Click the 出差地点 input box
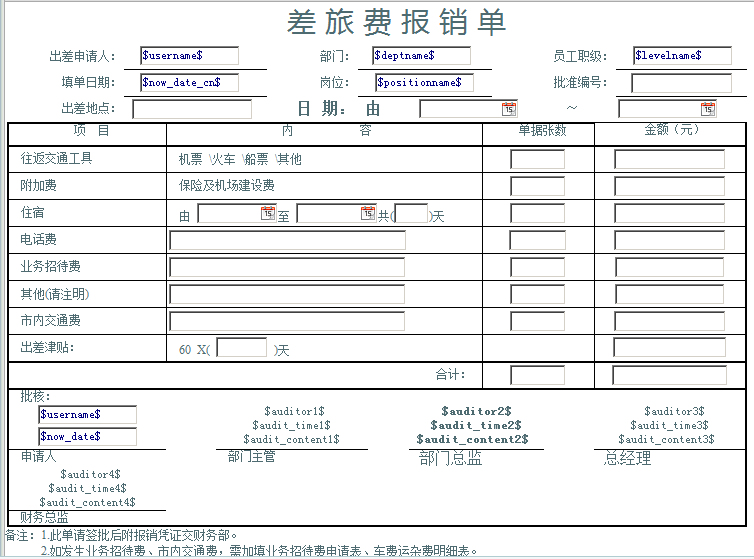 [x=192, y=109]
